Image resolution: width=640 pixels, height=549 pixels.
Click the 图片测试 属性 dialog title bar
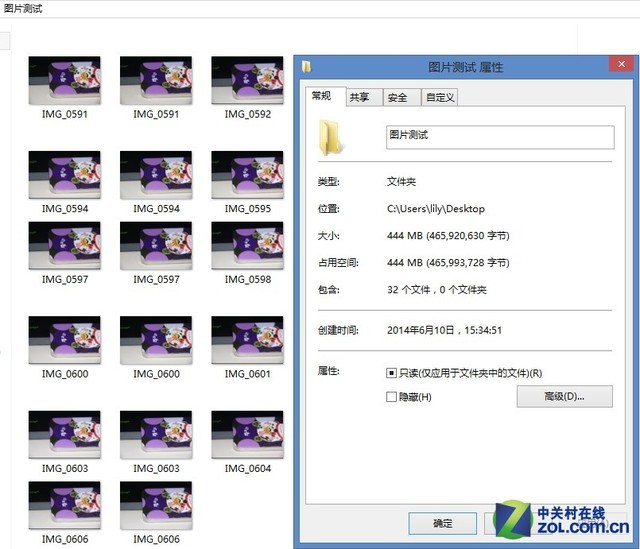pyautogui.click(x=466, y=67)
